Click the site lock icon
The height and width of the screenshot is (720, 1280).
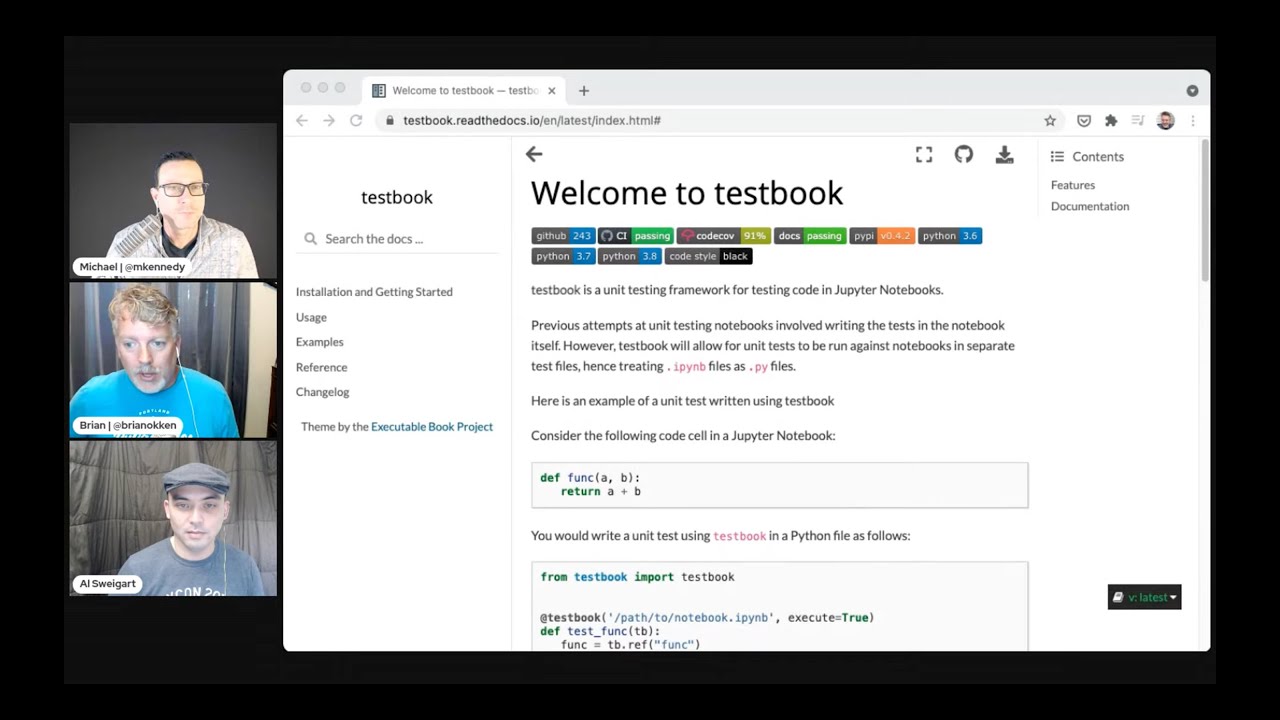point(390,120)
